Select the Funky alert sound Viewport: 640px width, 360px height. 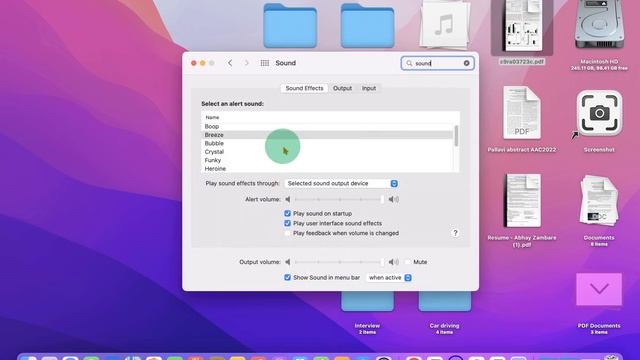tap(327, 160)
